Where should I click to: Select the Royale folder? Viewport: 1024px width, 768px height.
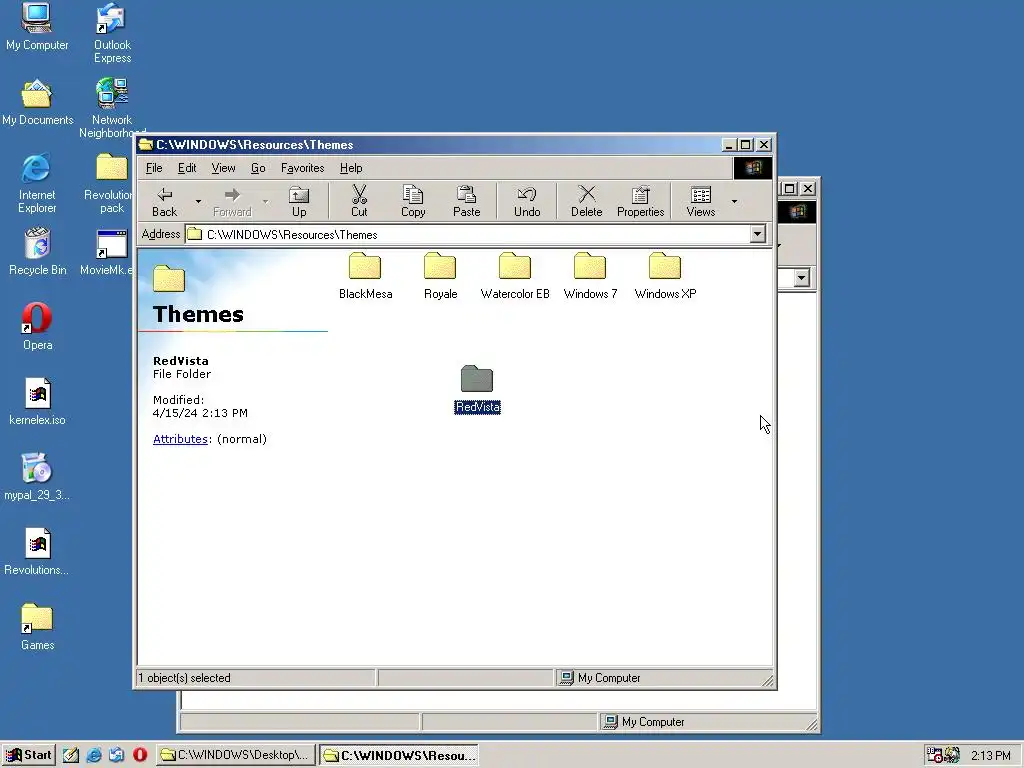440,276
